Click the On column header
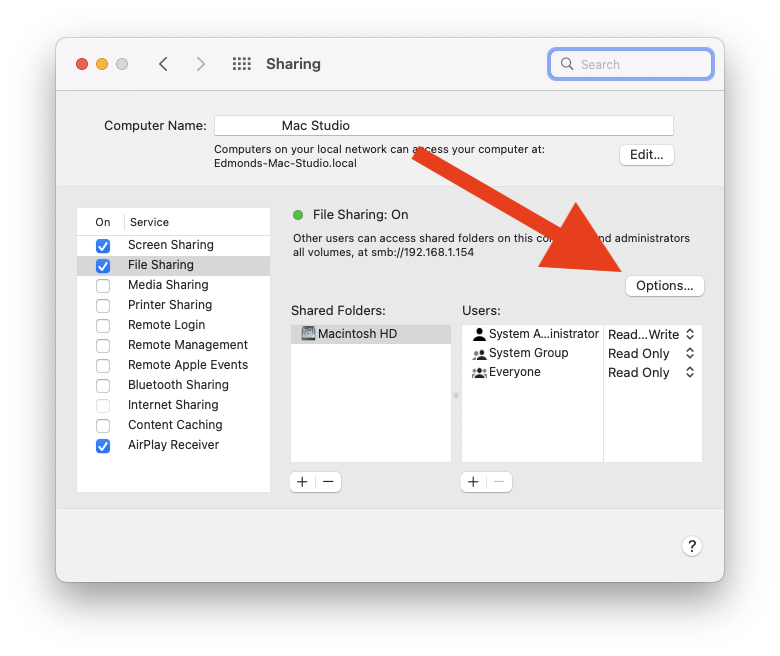The height and width of the screenshot is (656, 780). pos(103,222)
